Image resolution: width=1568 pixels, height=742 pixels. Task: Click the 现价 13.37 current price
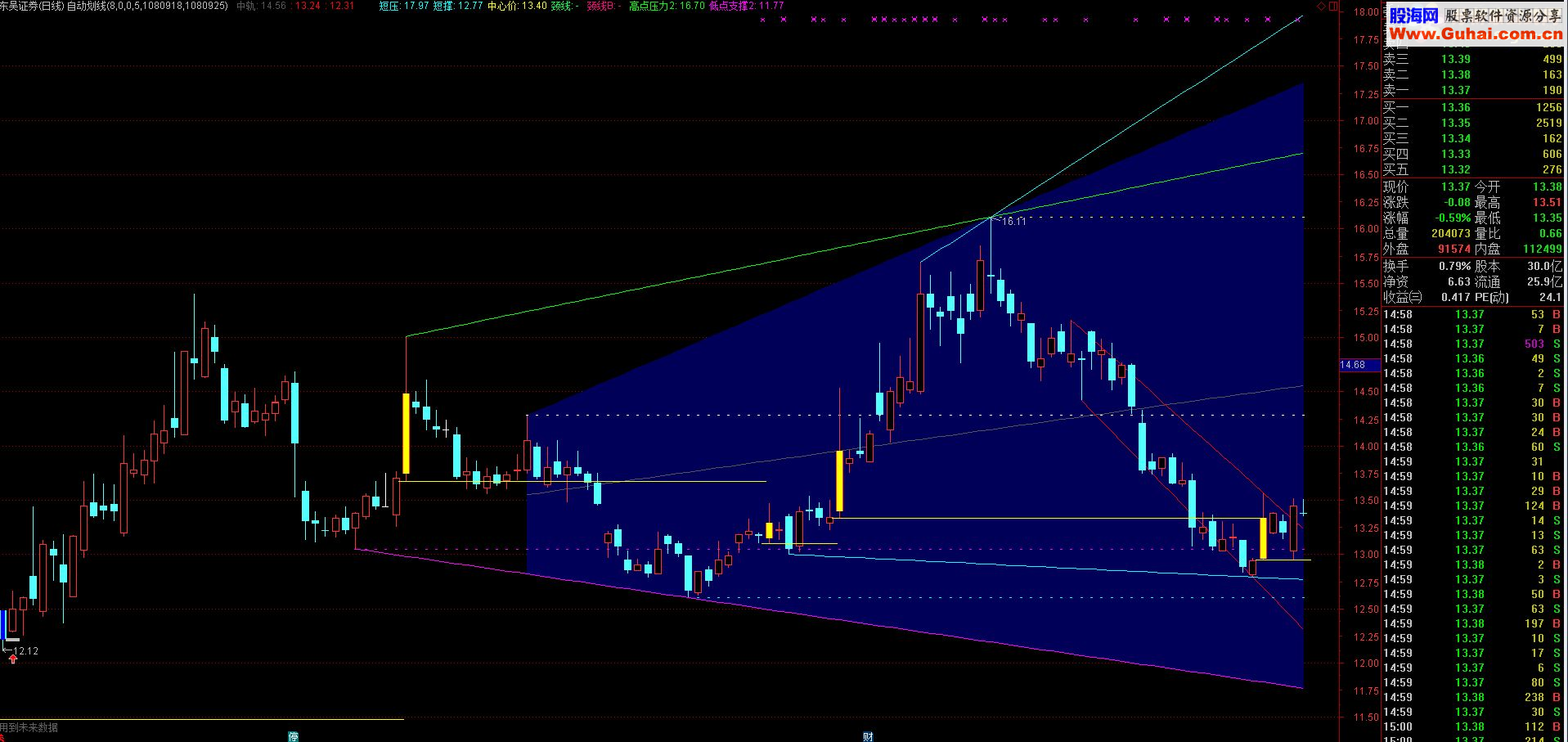click(x=1456, y=187)
